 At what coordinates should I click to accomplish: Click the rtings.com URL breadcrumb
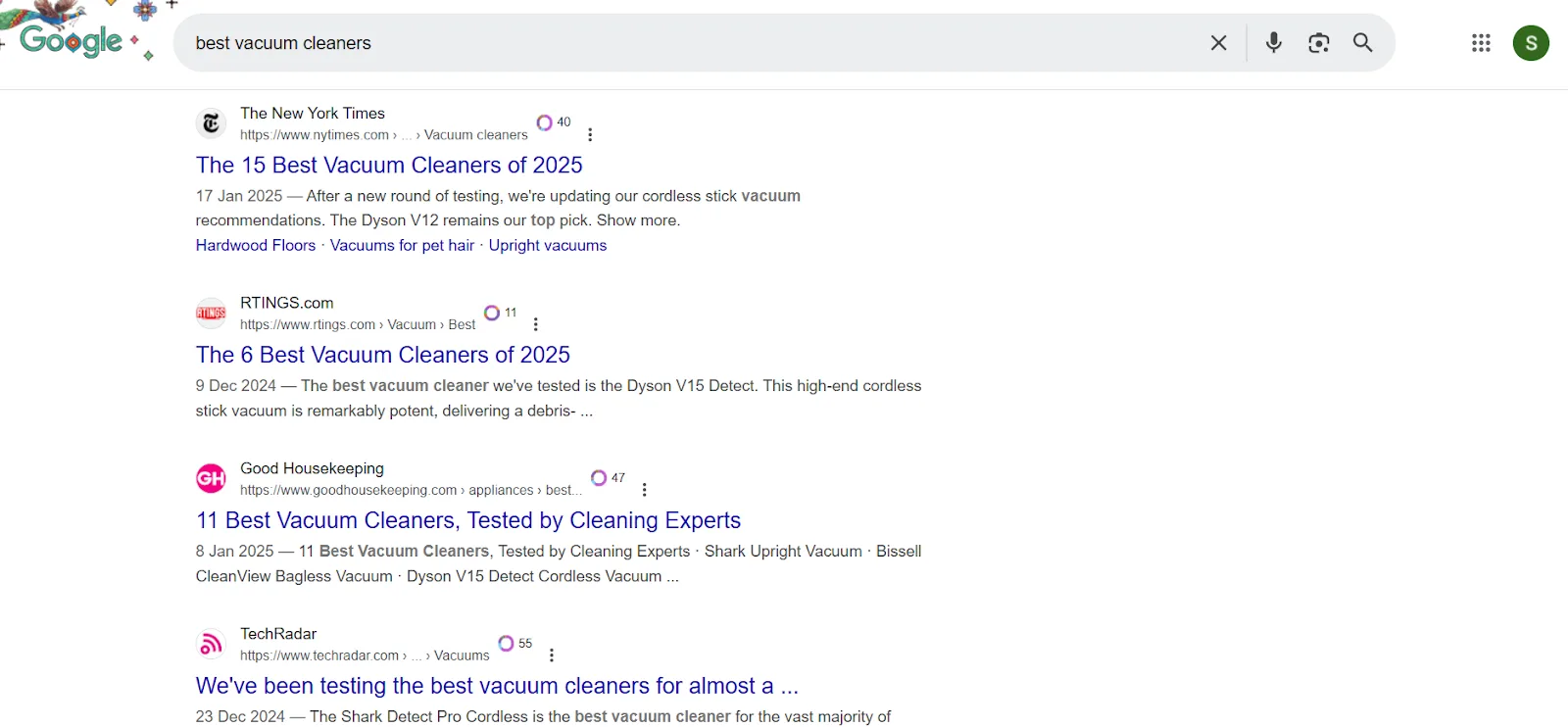(x=358, y=325)
